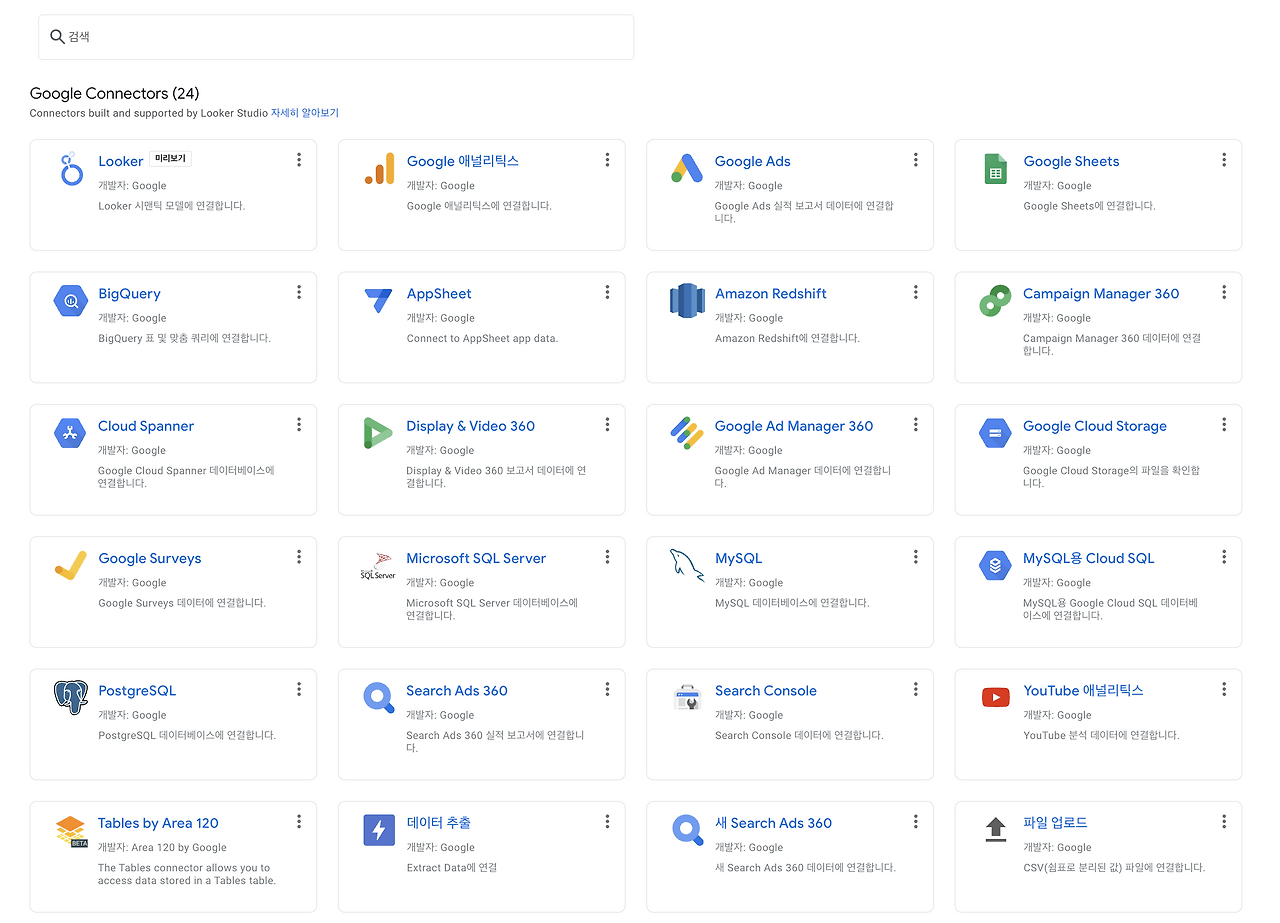Open more options for Cloud Spanner

pos(299,425)
